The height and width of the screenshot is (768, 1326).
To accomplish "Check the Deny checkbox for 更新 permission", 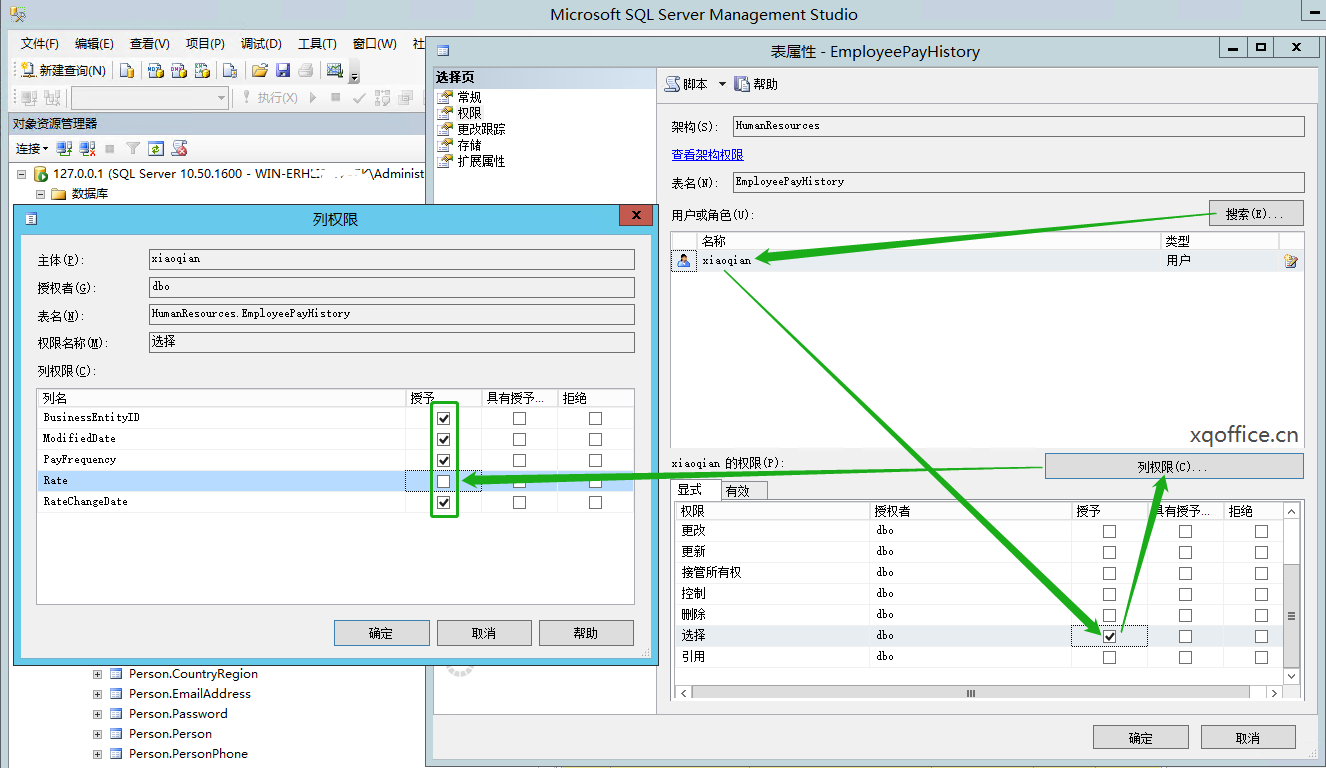I will [1261, 552].
